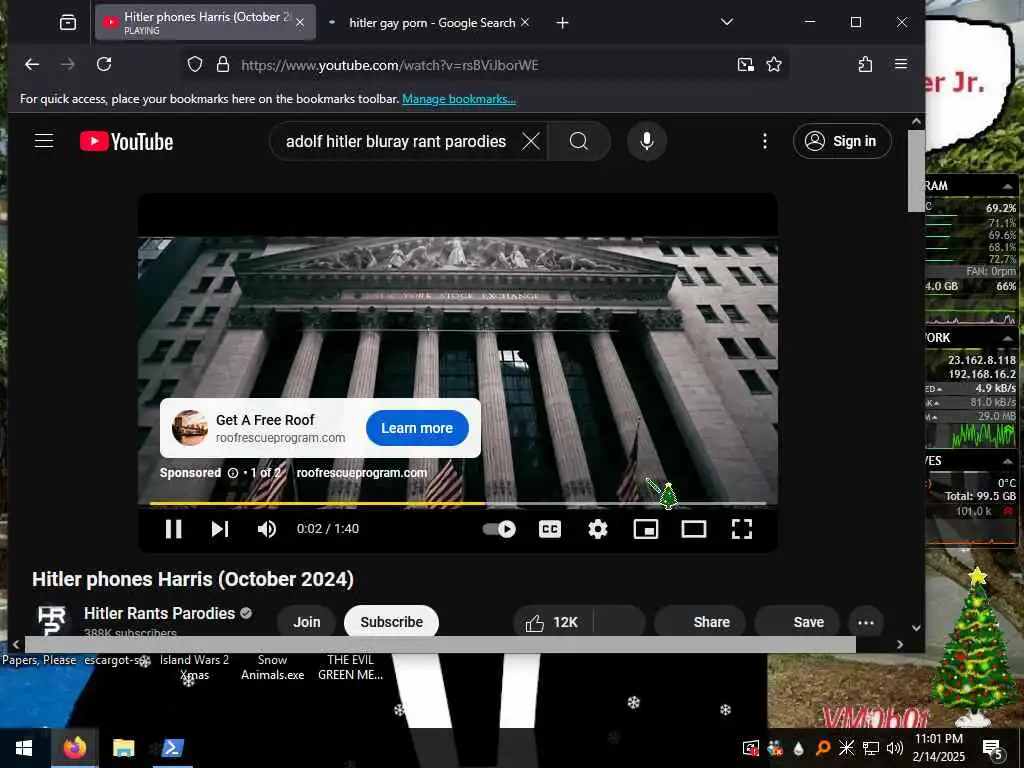Viewport: 1024px width, 768px height.
Task: Expand the list all tabs chevron
Action: (x=727, y=22)
